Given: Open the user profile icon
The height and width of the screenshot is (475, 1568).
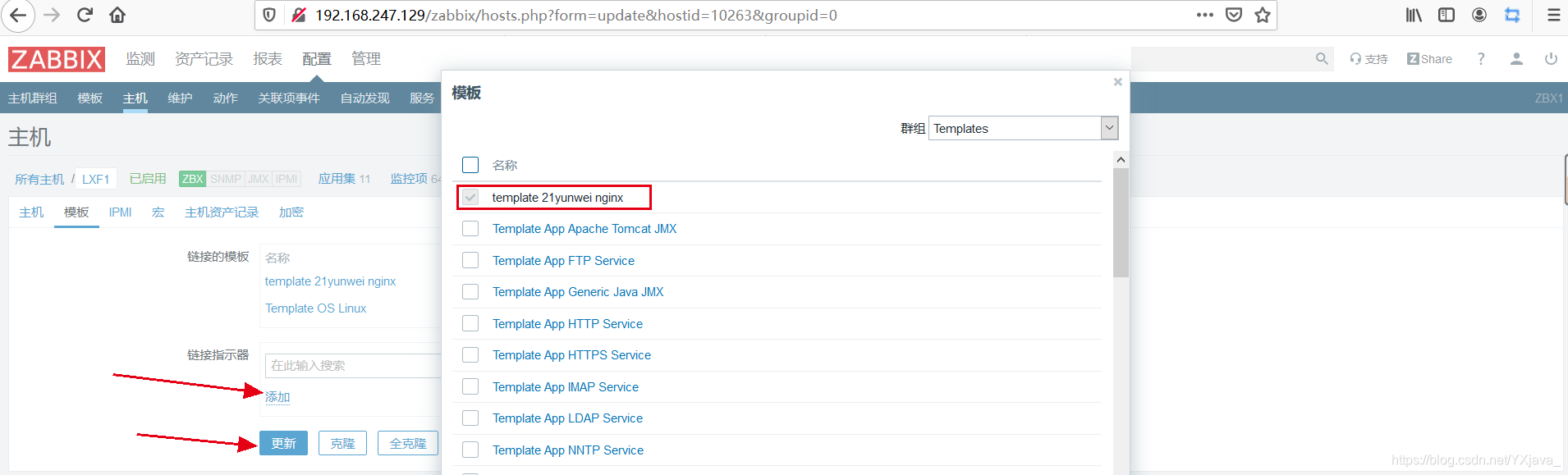Looking at the screenshot, I should (1516, 59).
